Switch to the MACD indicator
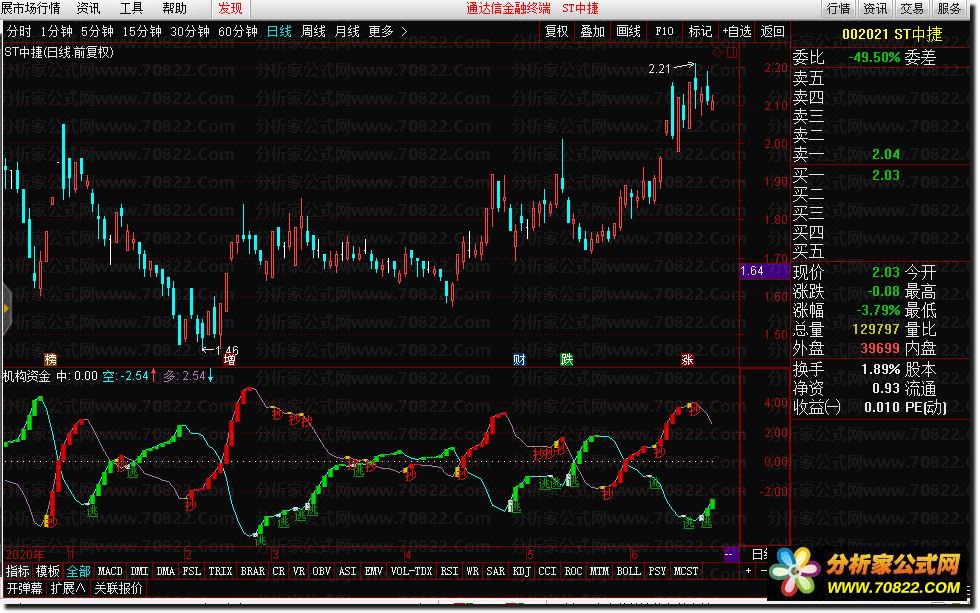Image resolution: width=980 pixels, height=613 pixels. [x=110, y=571]
